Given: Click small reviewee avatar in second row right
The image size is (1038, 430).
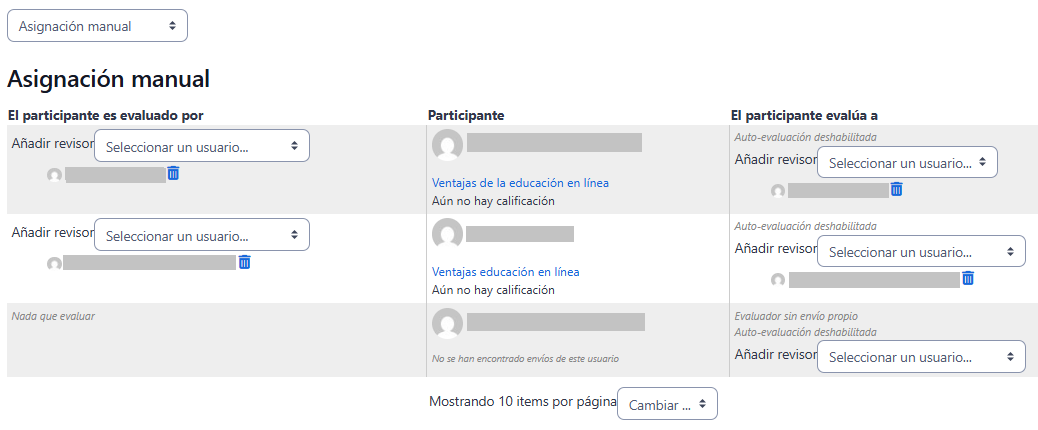Looking at the screenshot, I should 778,280.
